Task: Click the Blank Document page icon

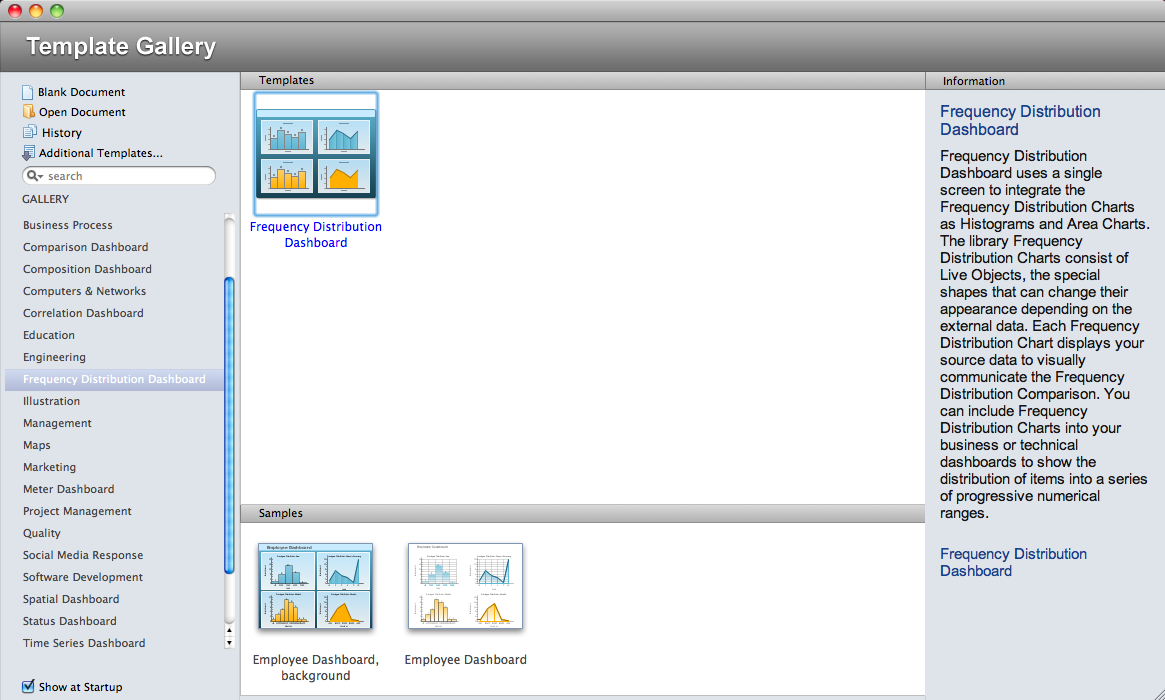Action: point(28,92)
